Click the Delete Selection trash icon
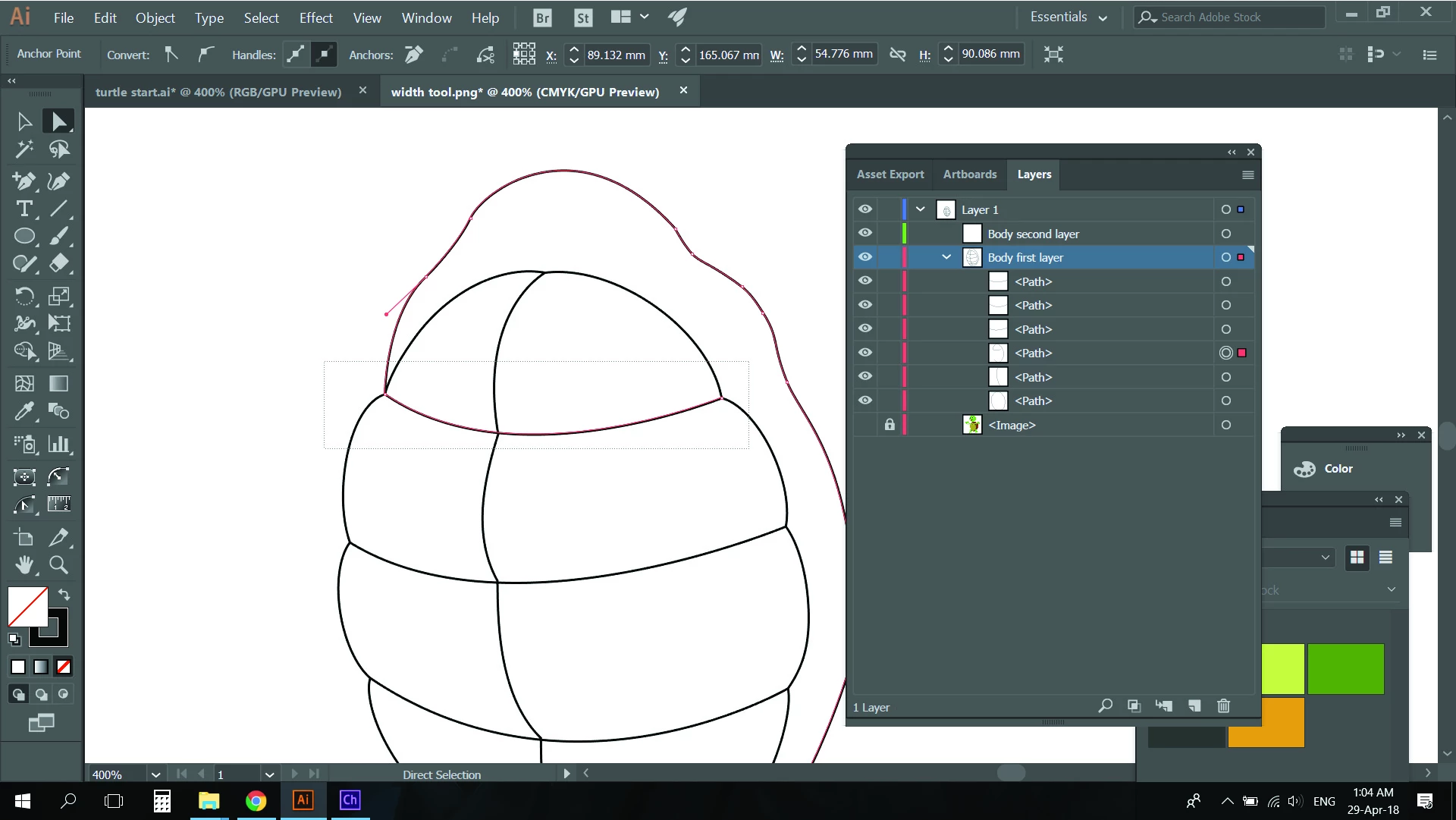This screenshot has height=820, width=1456. coord(1223,706)
